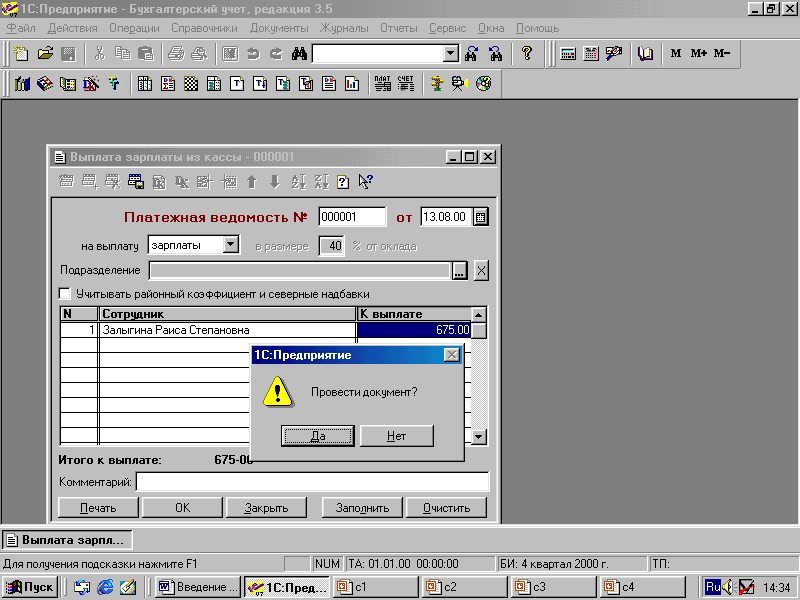Click the binoculars Find icon
This screenshot has height=600, width=800.
299,53
